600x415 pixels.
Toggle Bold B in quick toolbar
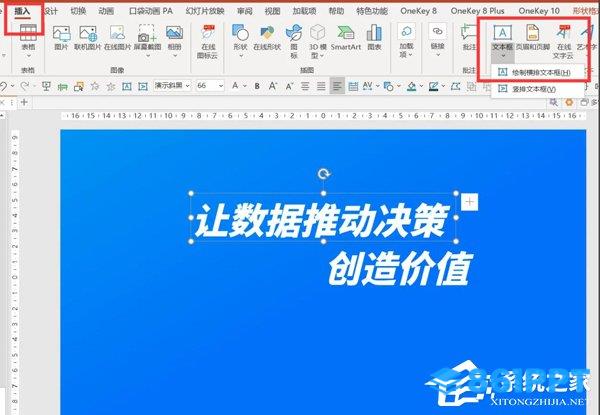tap(257, 86)
